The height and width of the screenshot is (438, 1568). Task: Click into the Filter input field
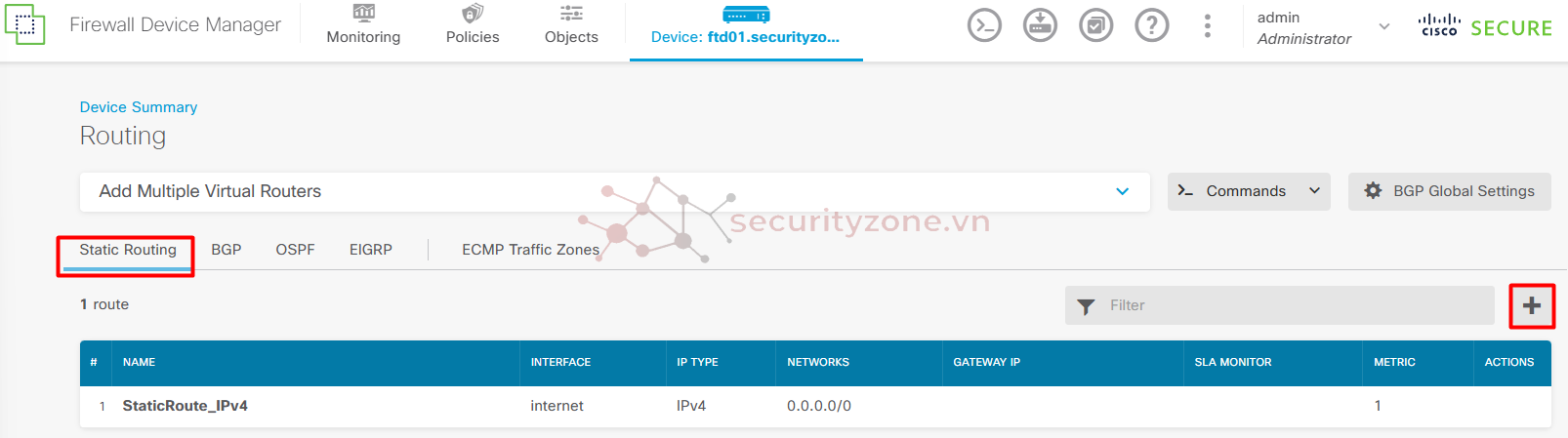[x=1280, y=305]
